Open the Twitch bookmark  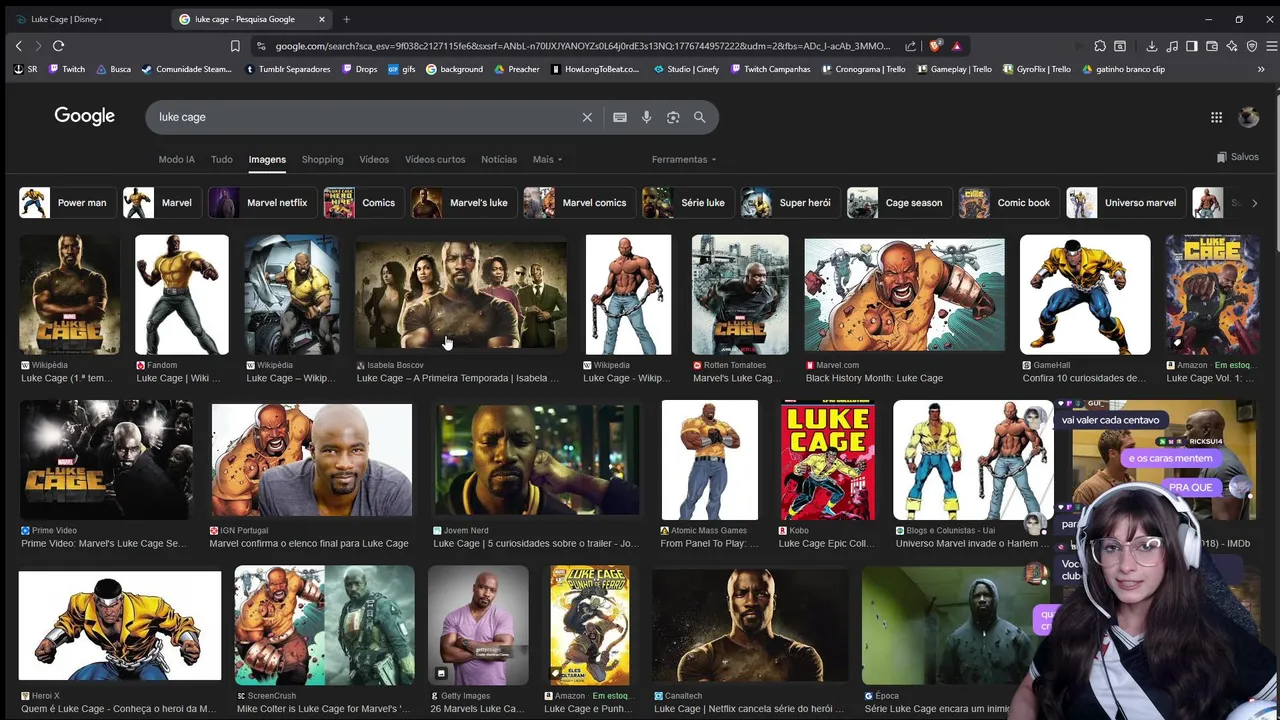67,69
